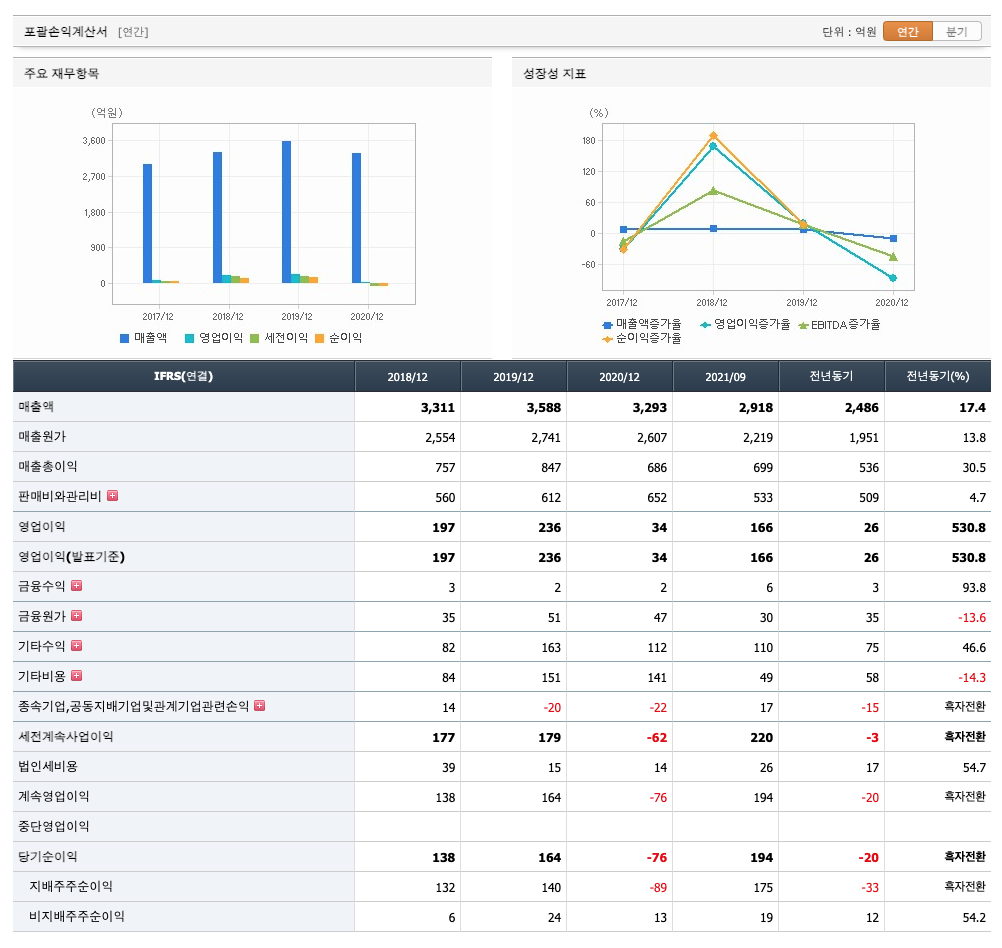Image resolution: width=1002 pixels, height=948 pixels.
Task: Click the red -62 세전계속사업이익 value
Action: [657, 738]
